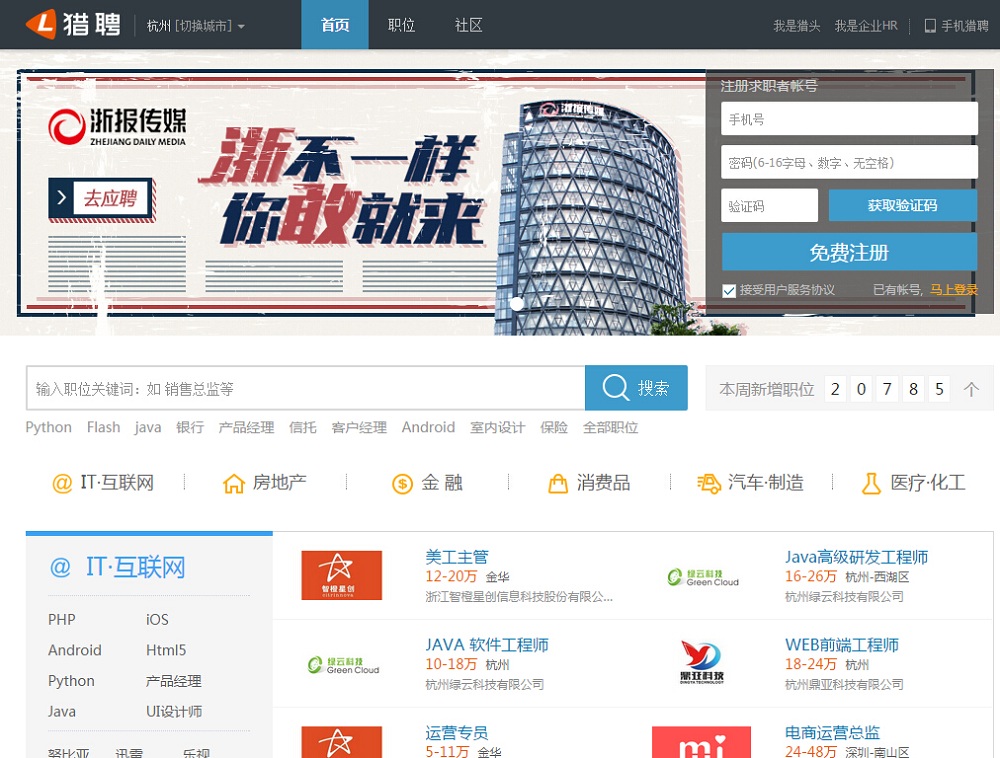Select the 首页 navigation tab
This screenshot has height=758, width=1000.
pyautogui.click(x=335, y=25)
